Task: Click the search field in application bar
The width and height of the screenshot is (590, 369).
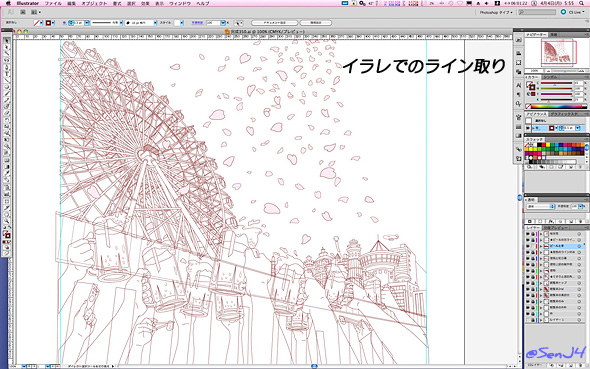Action: click(x=537, y=12)
